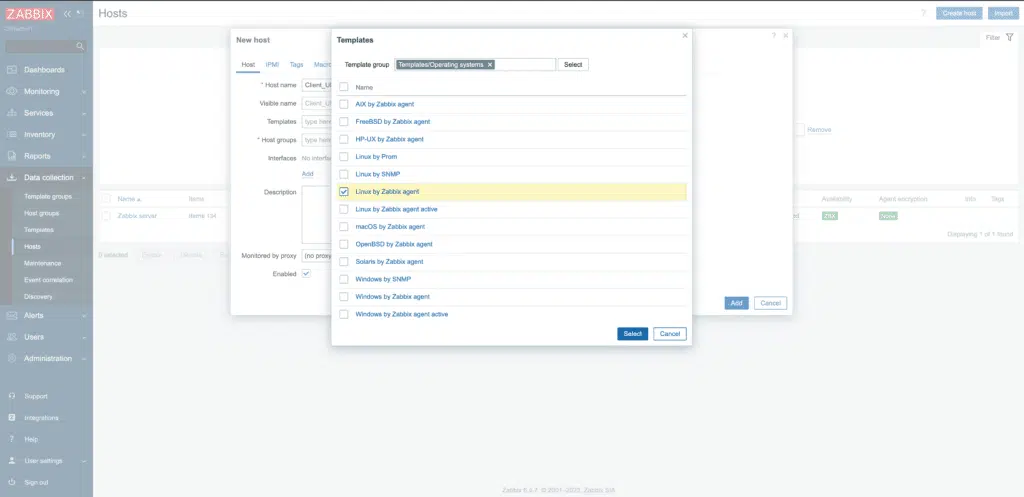The width and height of the screenshot is (1024, 497).
Task: Expand the Users menu arrow
Action: coord(84,338)
